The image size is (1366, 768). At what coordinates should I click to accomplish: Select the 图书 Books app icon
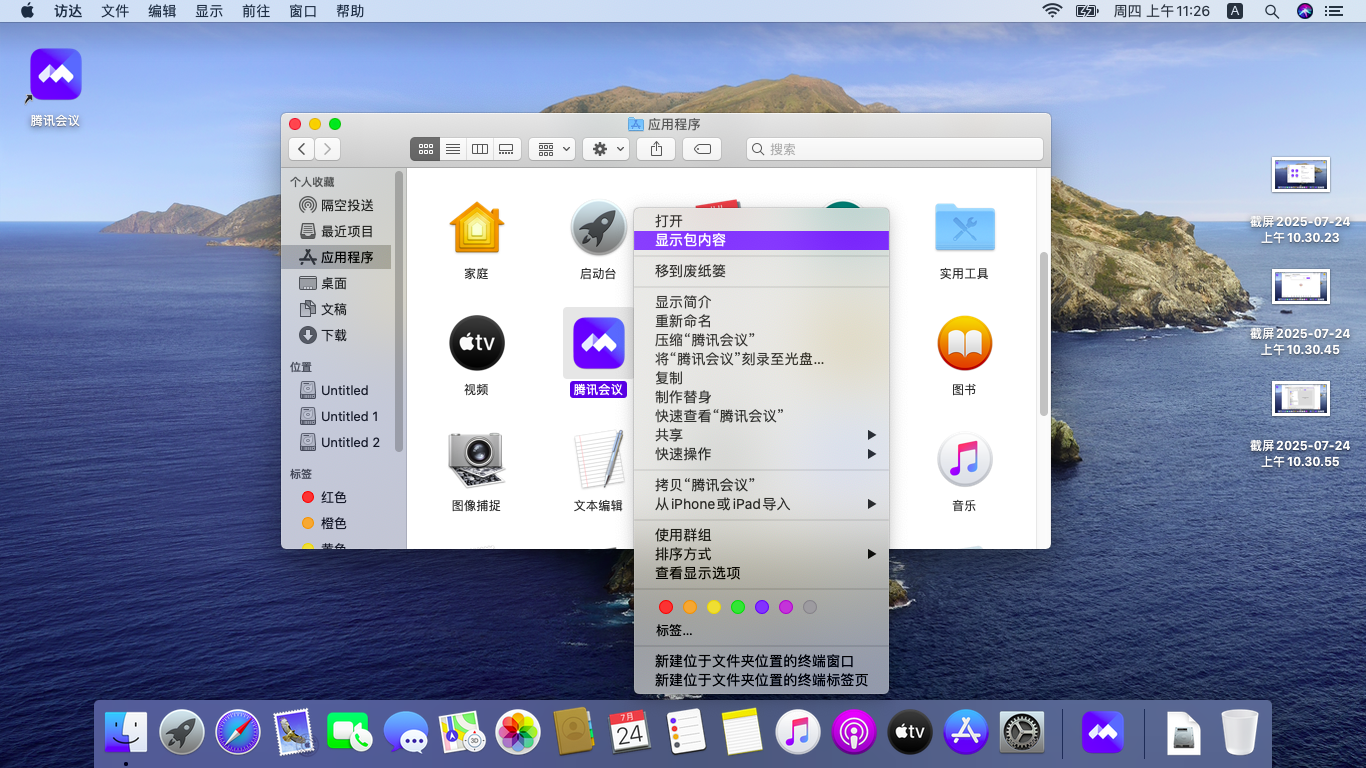pyautogui.click(x=964, y=344)
